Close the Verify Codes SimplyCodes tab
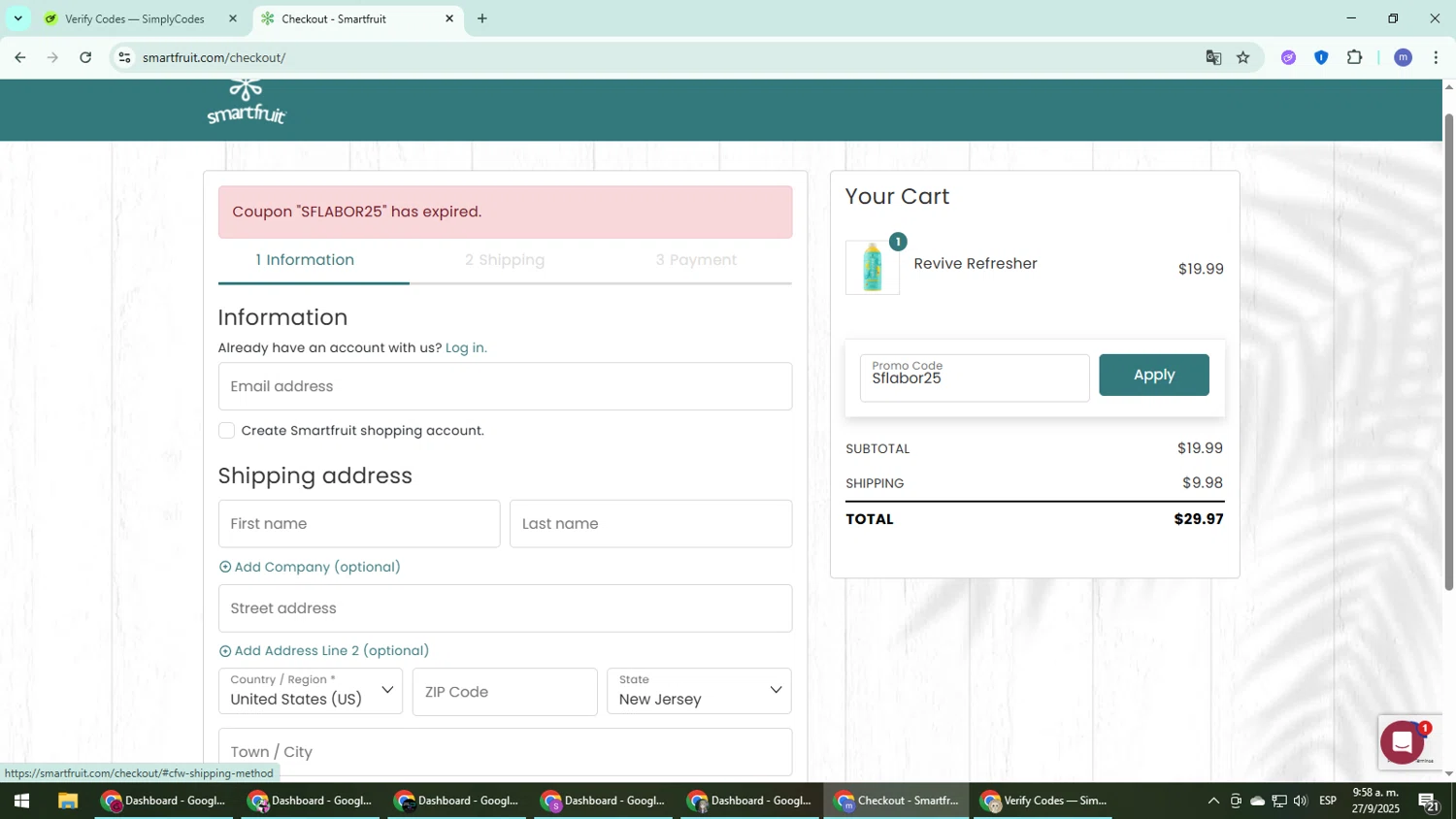The width and height of the screenshot is (1456, 819). [x=232, y=18]
